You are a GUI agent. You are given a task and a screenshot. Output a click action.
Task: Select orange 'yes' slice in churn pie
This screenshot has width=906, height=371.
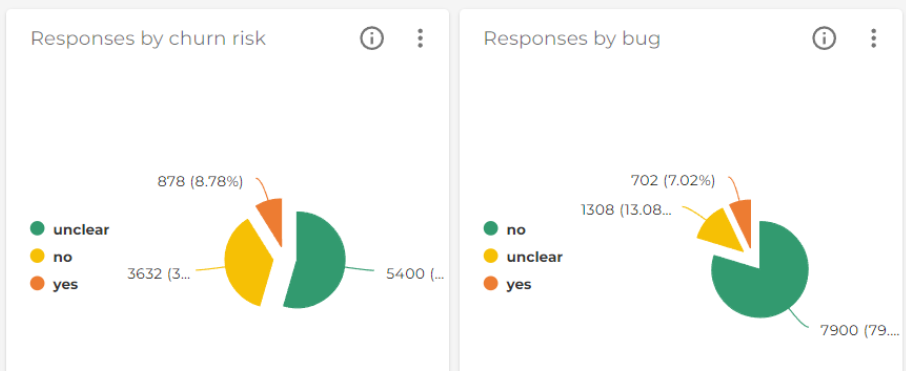272,220
